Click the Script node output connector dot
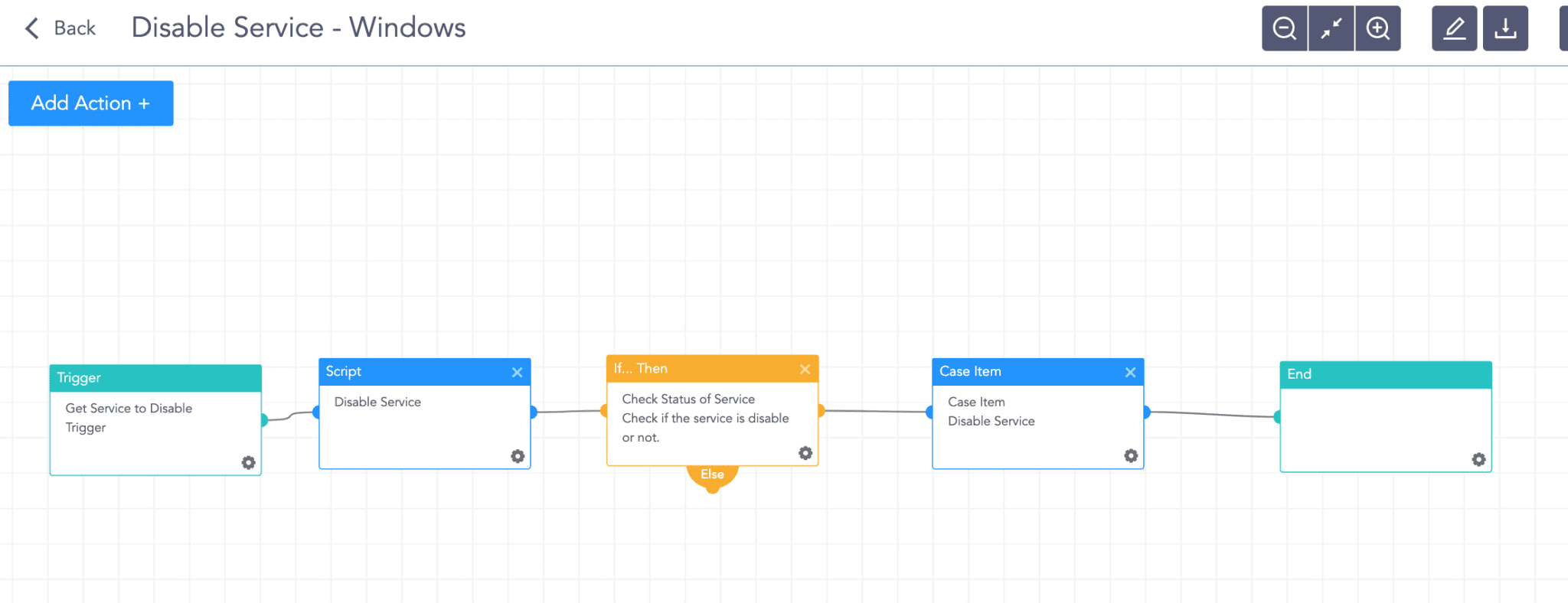The width and height of the screenshot is (1568, 603). 533,412
